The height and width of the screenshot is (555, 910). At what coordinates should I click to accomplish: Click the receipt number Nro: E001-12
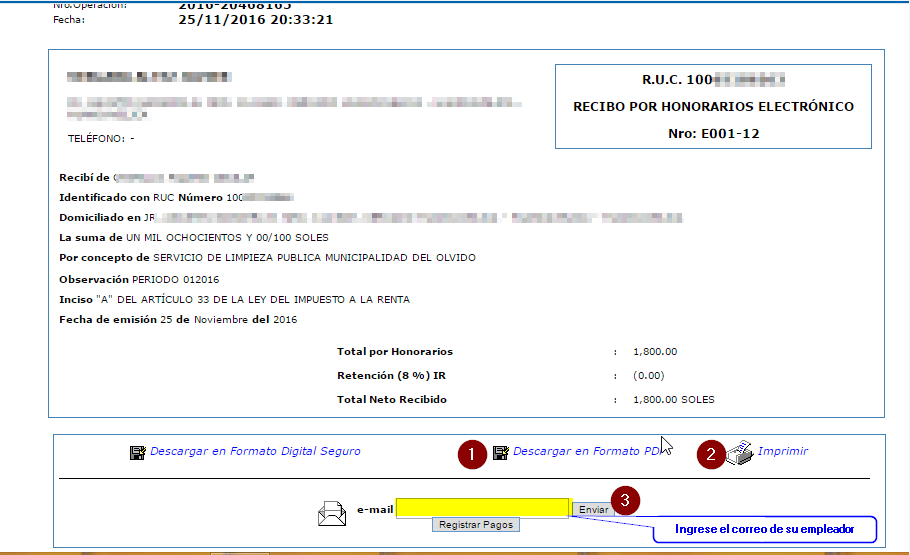pyautogui.click(x=713, y=134)
